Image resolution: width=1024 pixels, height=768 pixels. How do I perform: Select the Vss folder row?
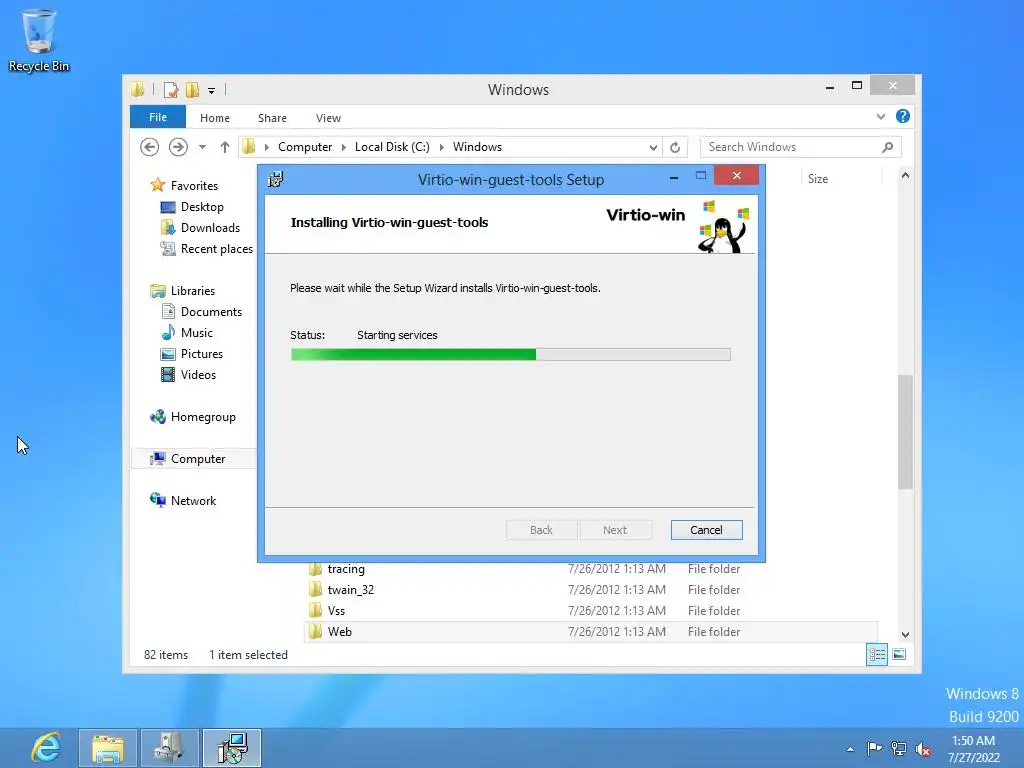coord(591,611)
